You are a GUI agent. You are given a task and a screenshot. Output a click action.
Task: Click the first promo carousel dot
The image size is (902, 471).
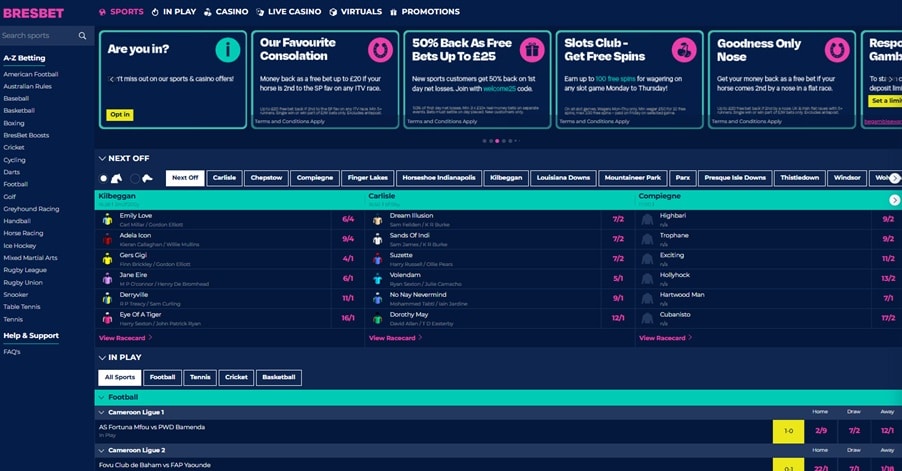pyautogui.click(x=484, y=141)
